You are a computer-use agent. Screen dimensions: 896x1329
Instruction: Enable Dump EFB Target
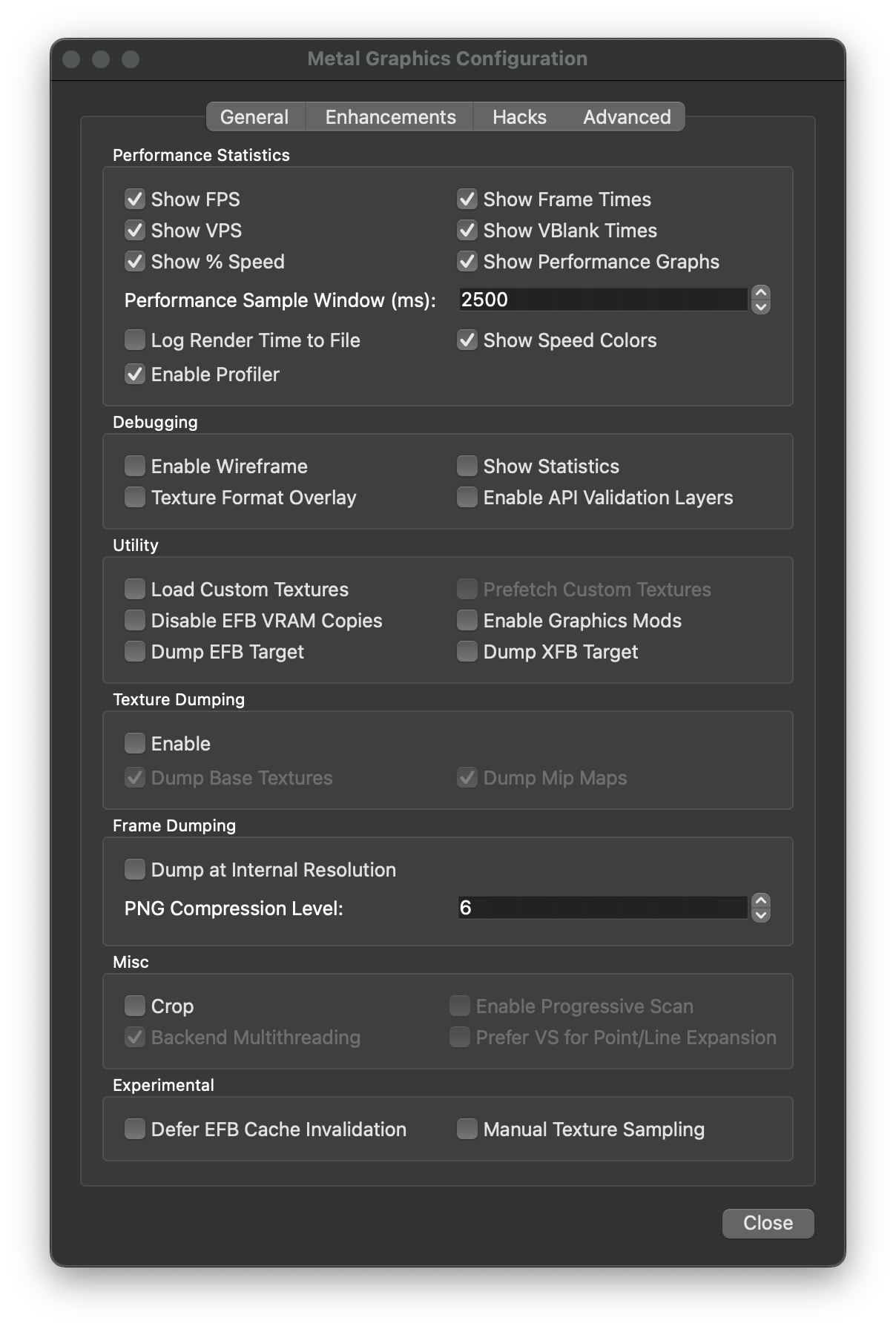tap(134, 652)
